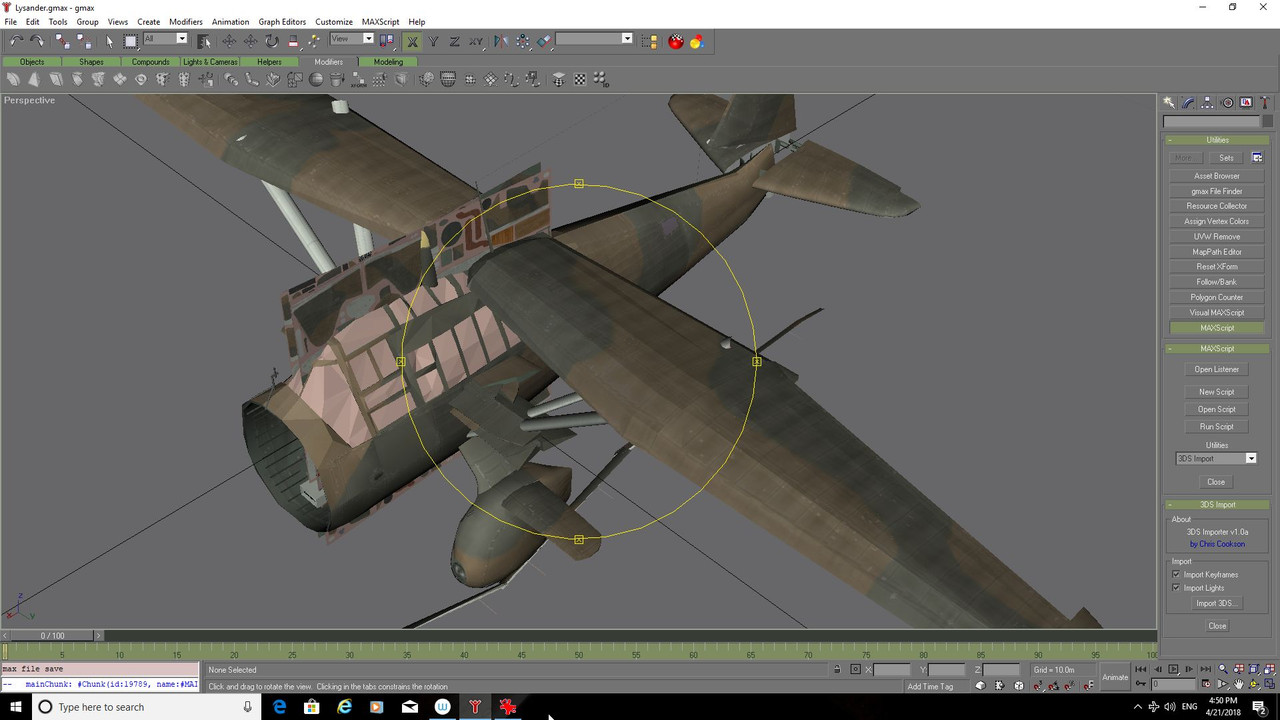Click the Play Animation button
This screenshot has height=720, width=1280.
pos(1173,669)
